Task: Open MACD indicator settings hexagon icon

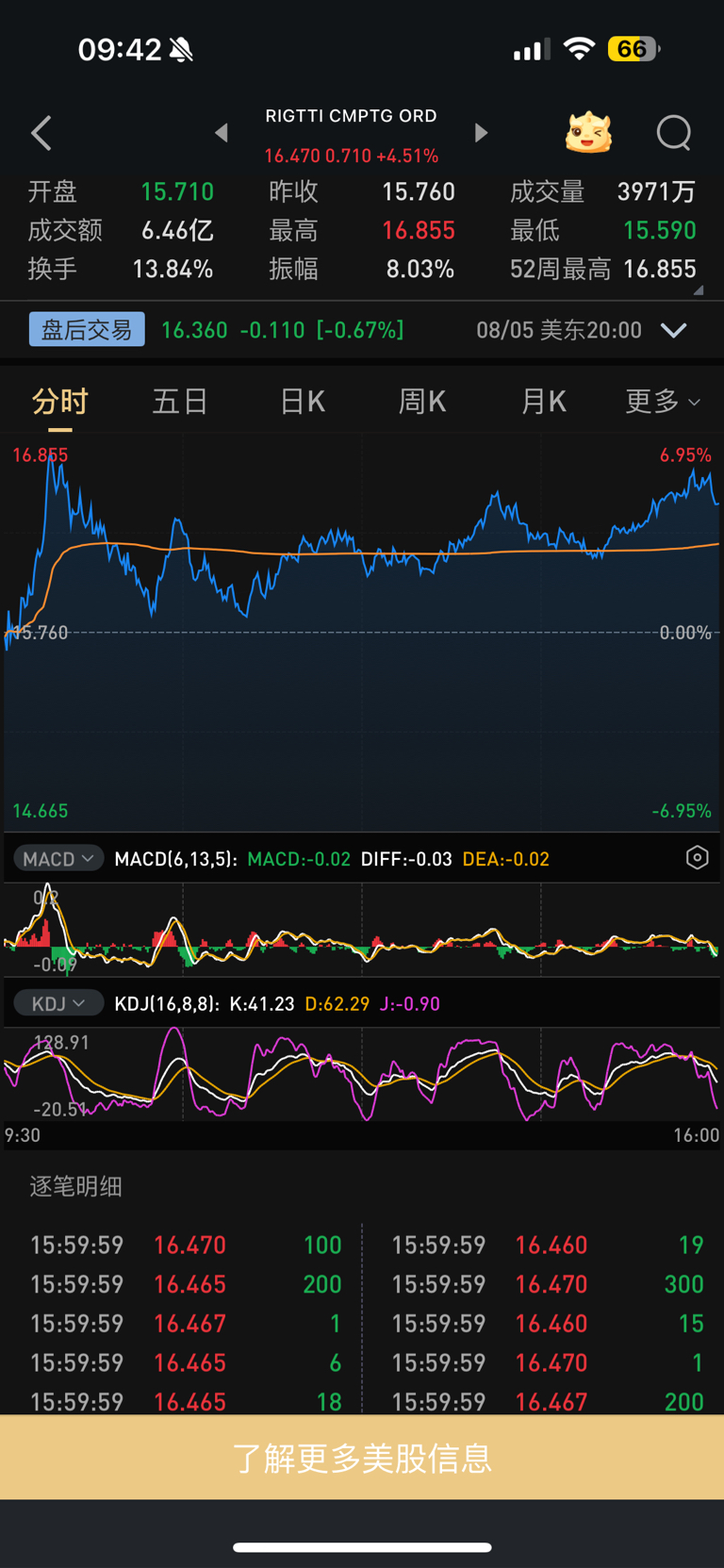Action: (x=697, y=858)
